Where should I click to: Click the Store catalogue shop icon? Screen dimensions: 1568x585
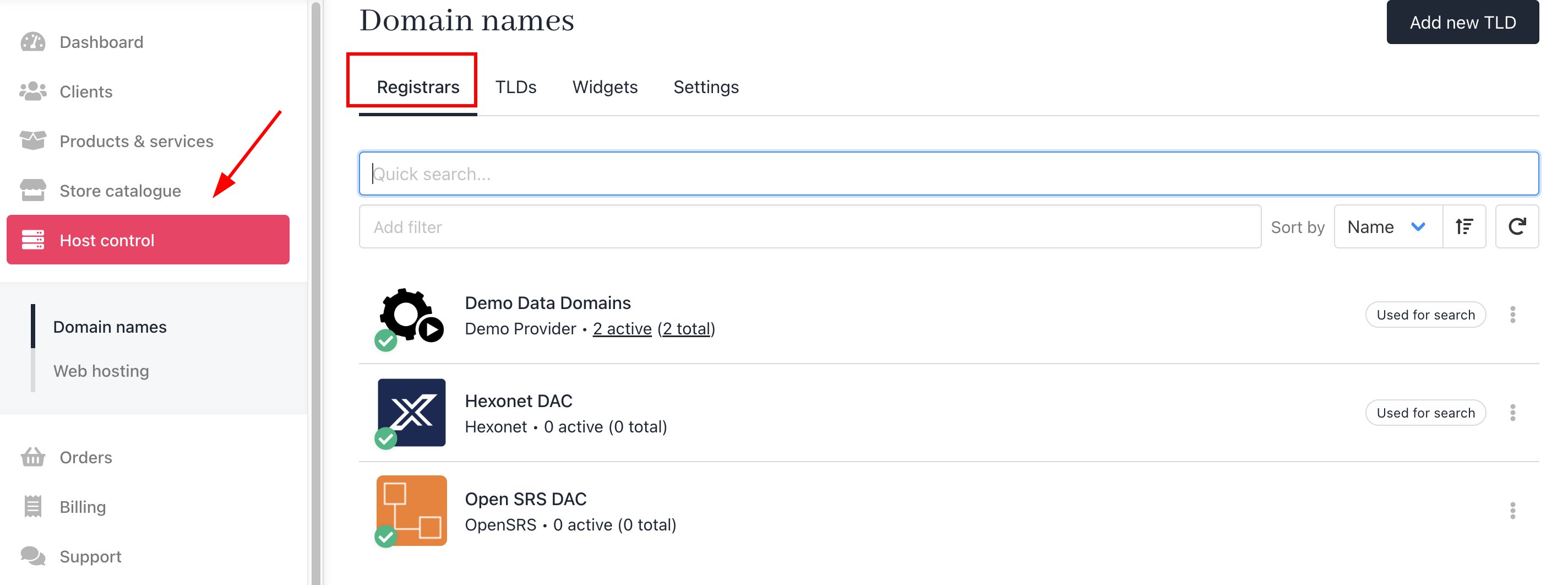pos(33,191)
